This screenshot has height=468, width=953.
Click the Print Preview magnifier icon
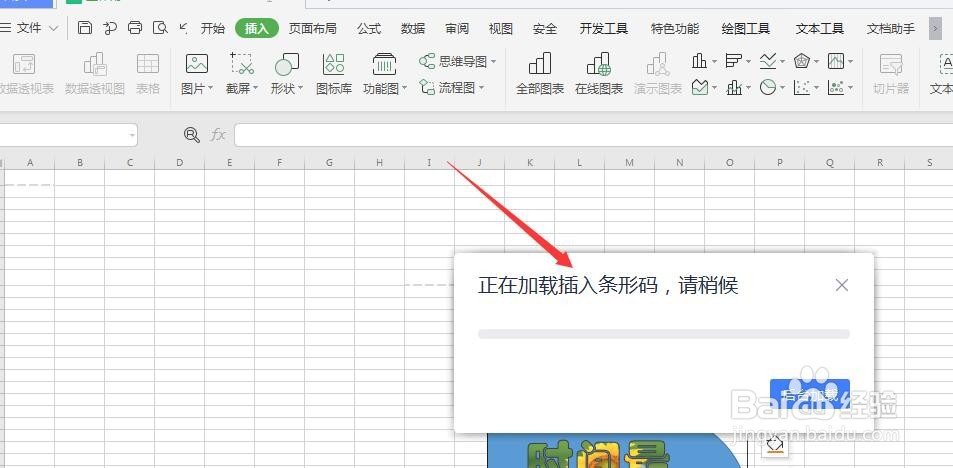(160, 28)
